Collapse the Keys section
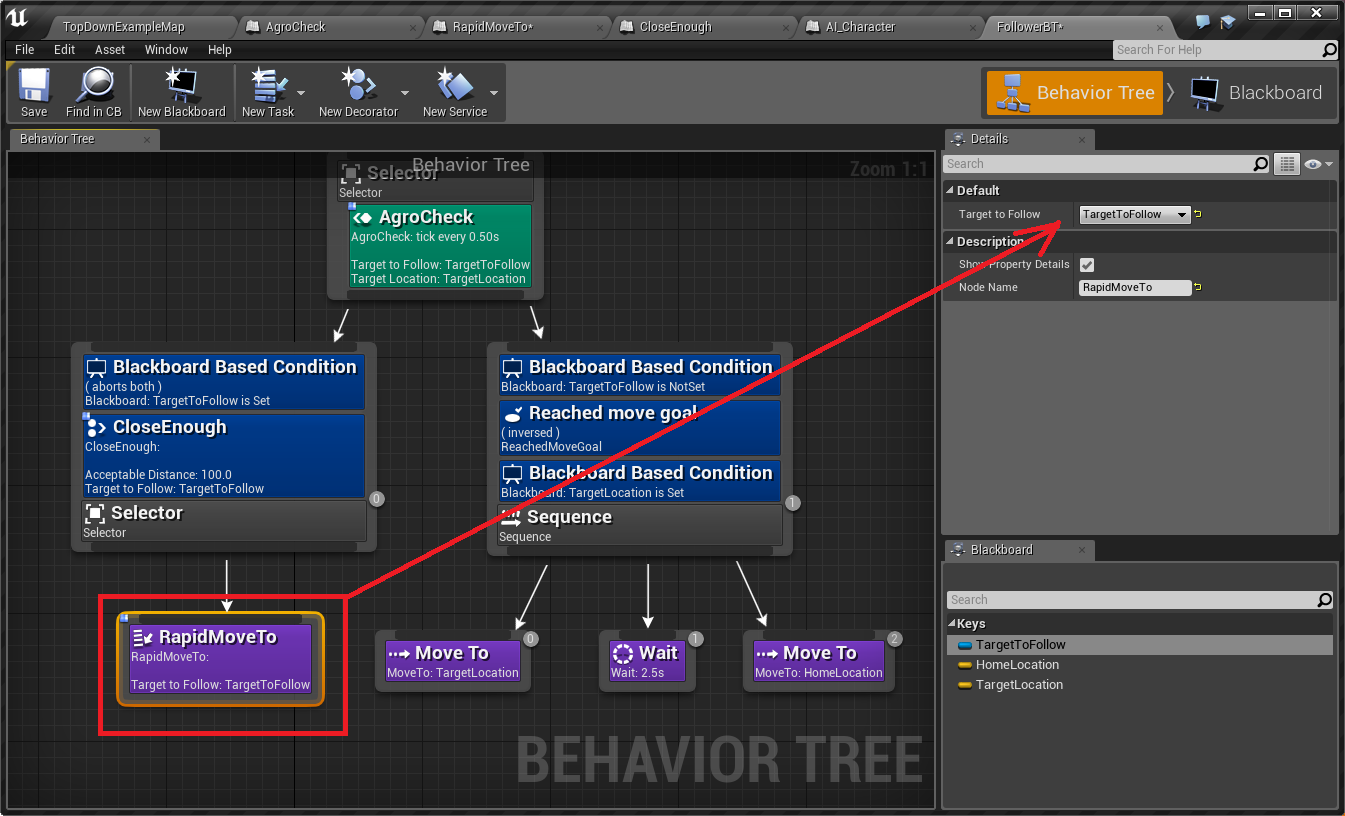 click(952, 623)
